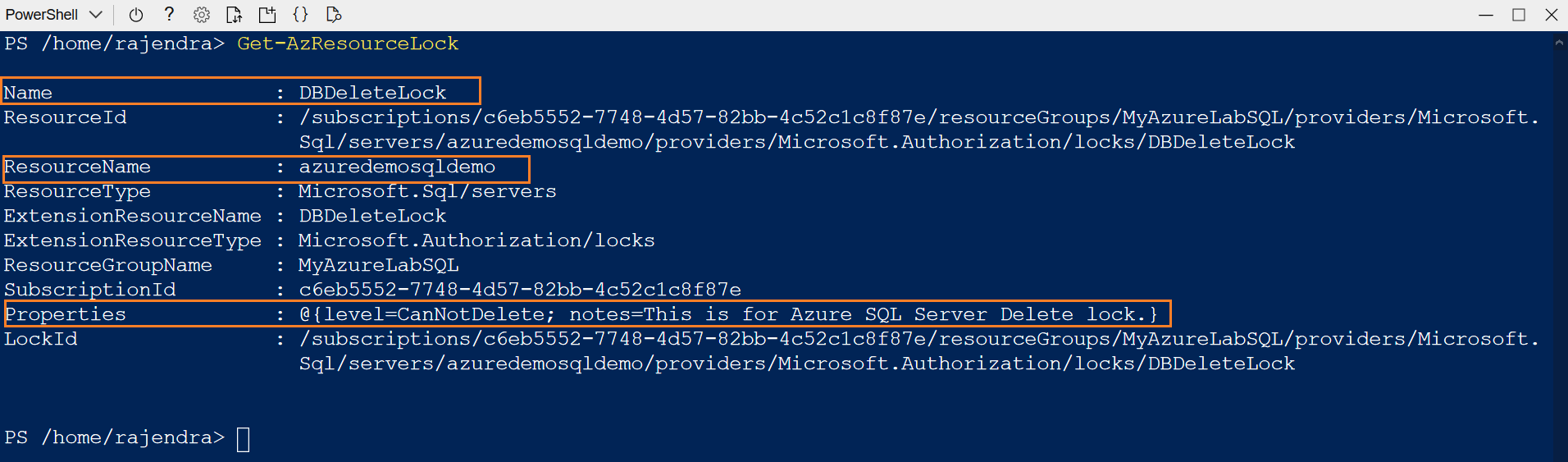Open the code editor curly braces icon

[300, 15]
